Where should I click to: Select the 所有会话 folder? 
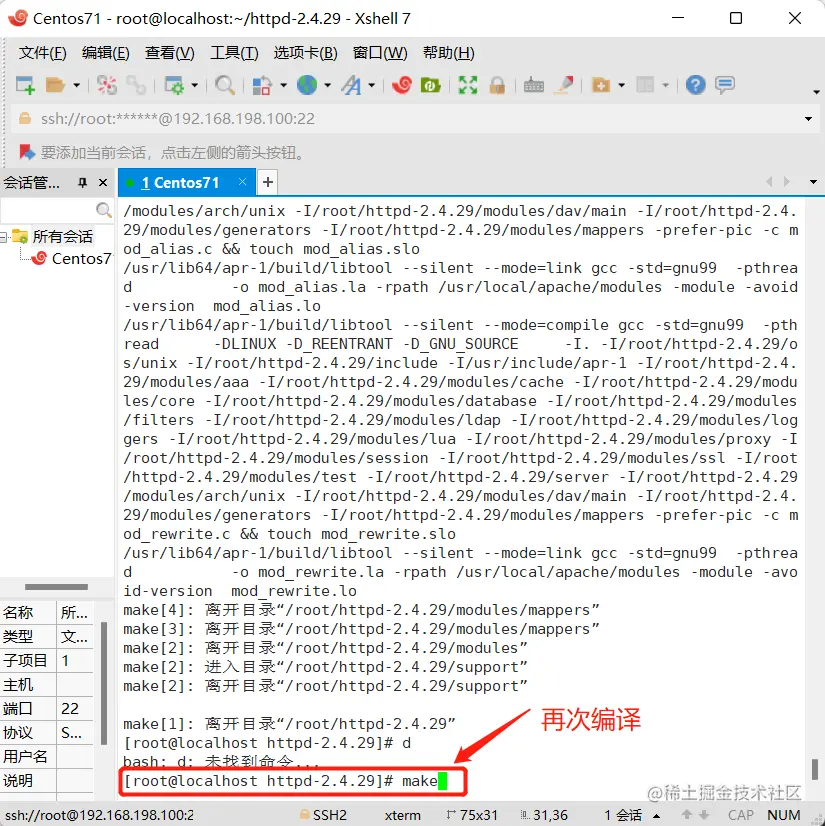tap(62, 237)
